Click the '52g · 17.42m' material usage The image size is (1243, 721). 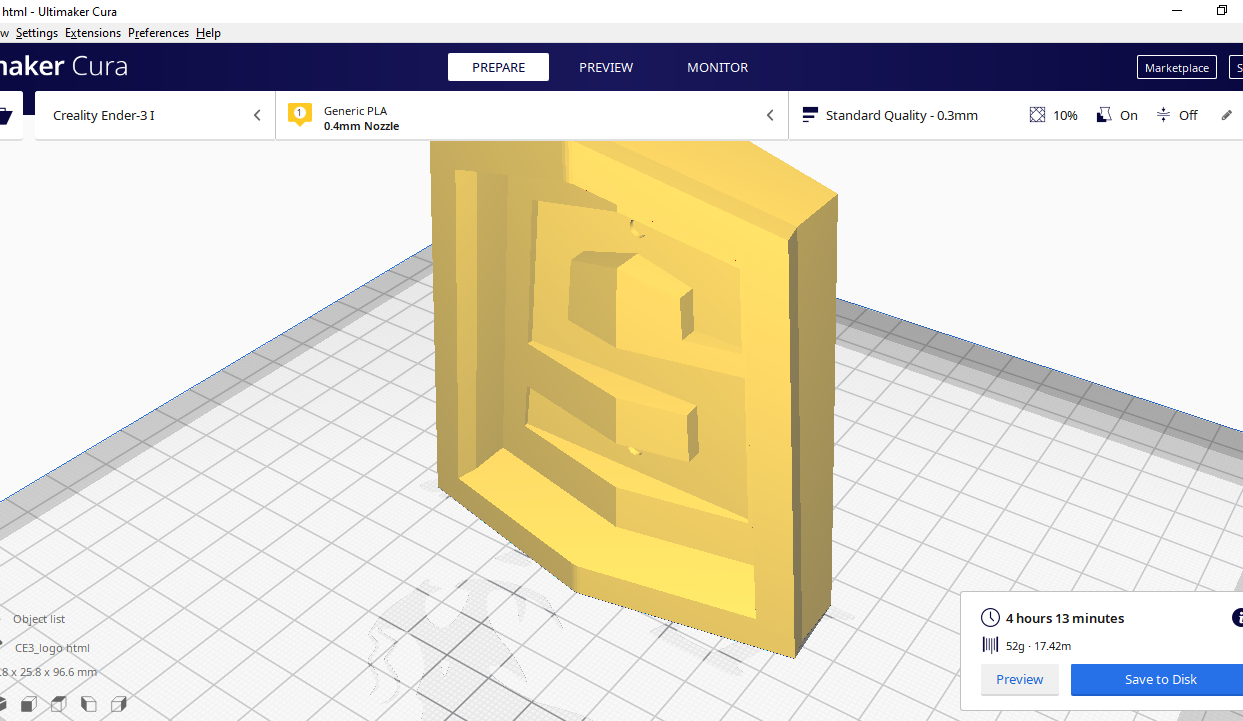[1038, 646]
